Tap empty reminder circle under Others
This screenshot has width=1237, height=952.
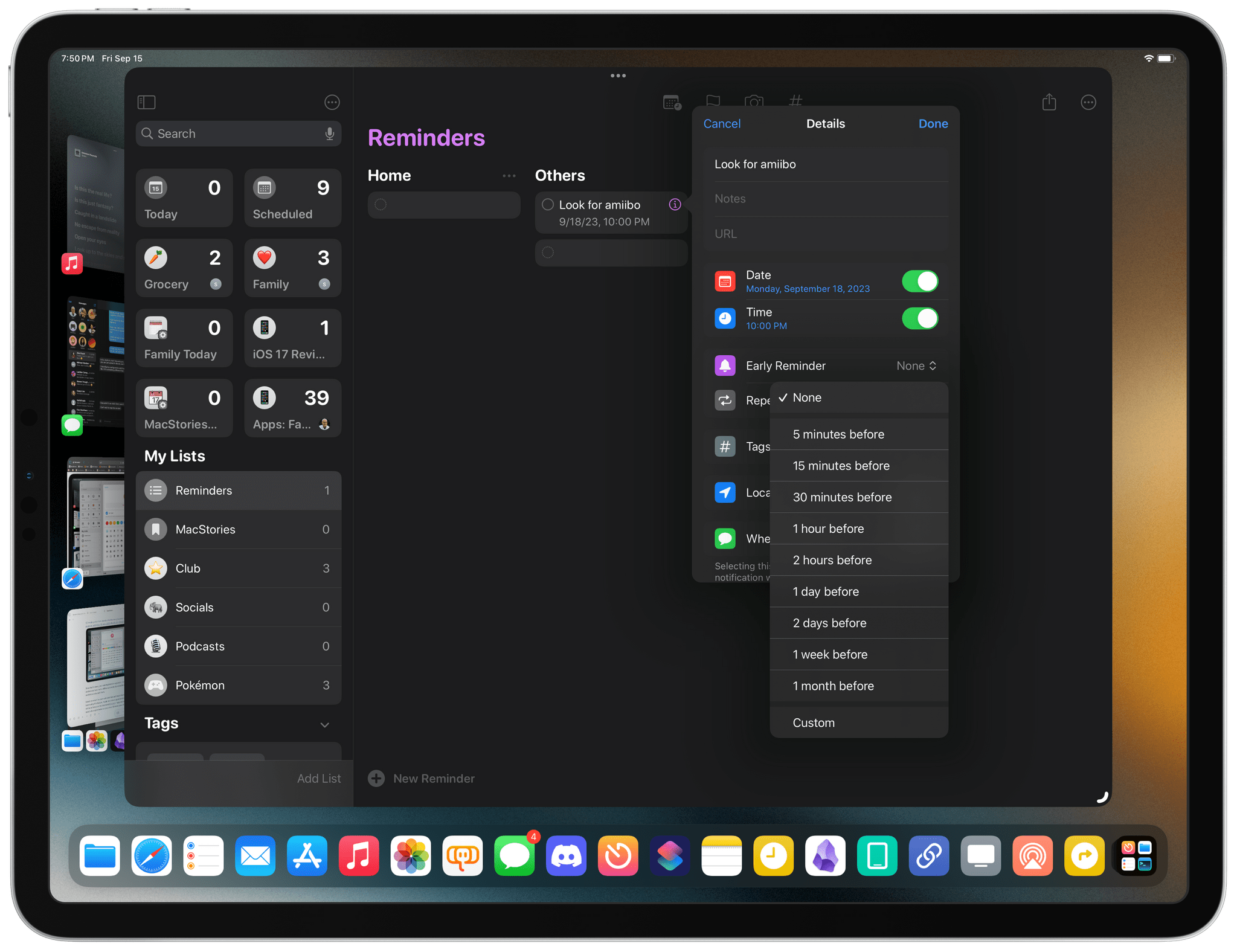(547, 252)
